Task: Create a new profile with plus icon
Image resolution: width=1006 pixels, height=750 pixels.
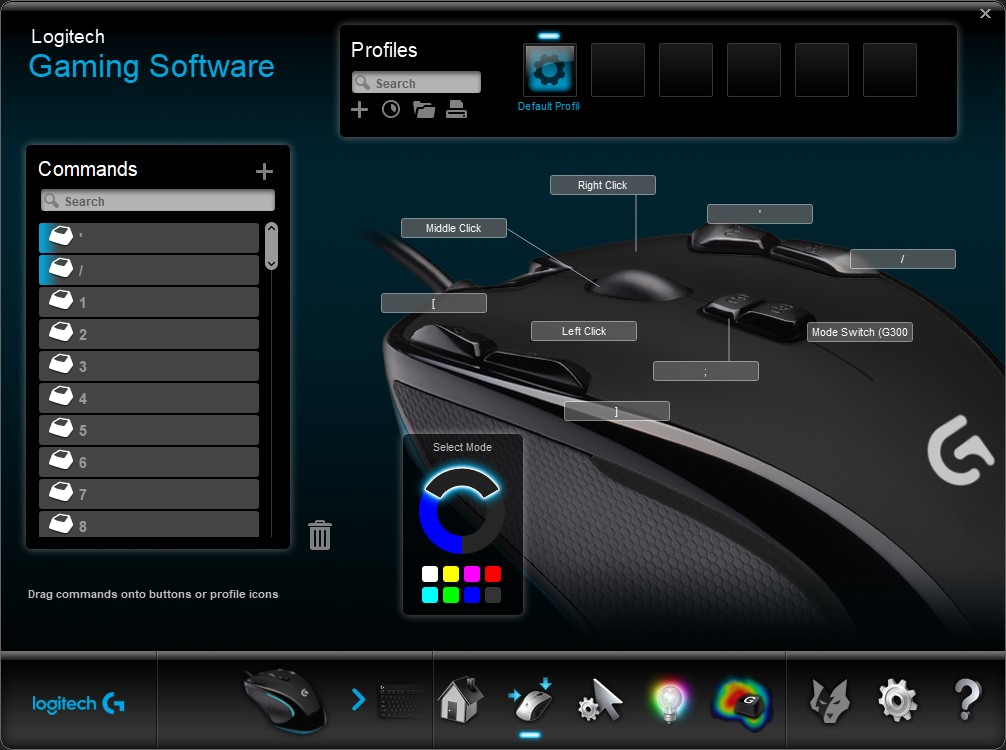Action: 359,110
